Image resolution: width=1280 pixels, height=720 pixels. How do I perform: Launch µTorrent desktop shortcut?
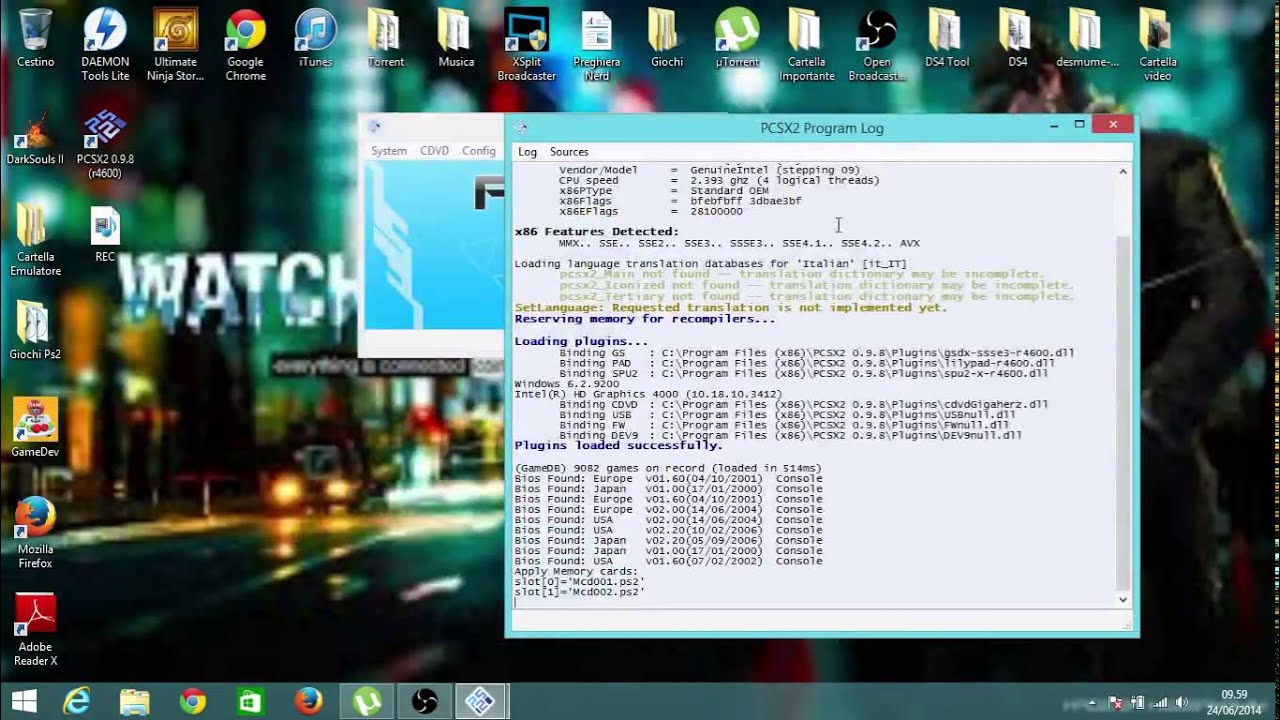[737, 38]
